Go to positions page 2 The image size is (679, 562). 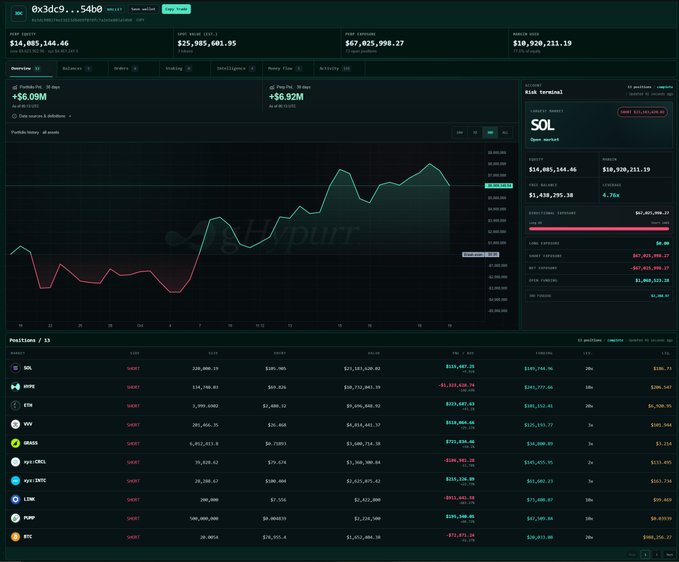coord(656,555)
